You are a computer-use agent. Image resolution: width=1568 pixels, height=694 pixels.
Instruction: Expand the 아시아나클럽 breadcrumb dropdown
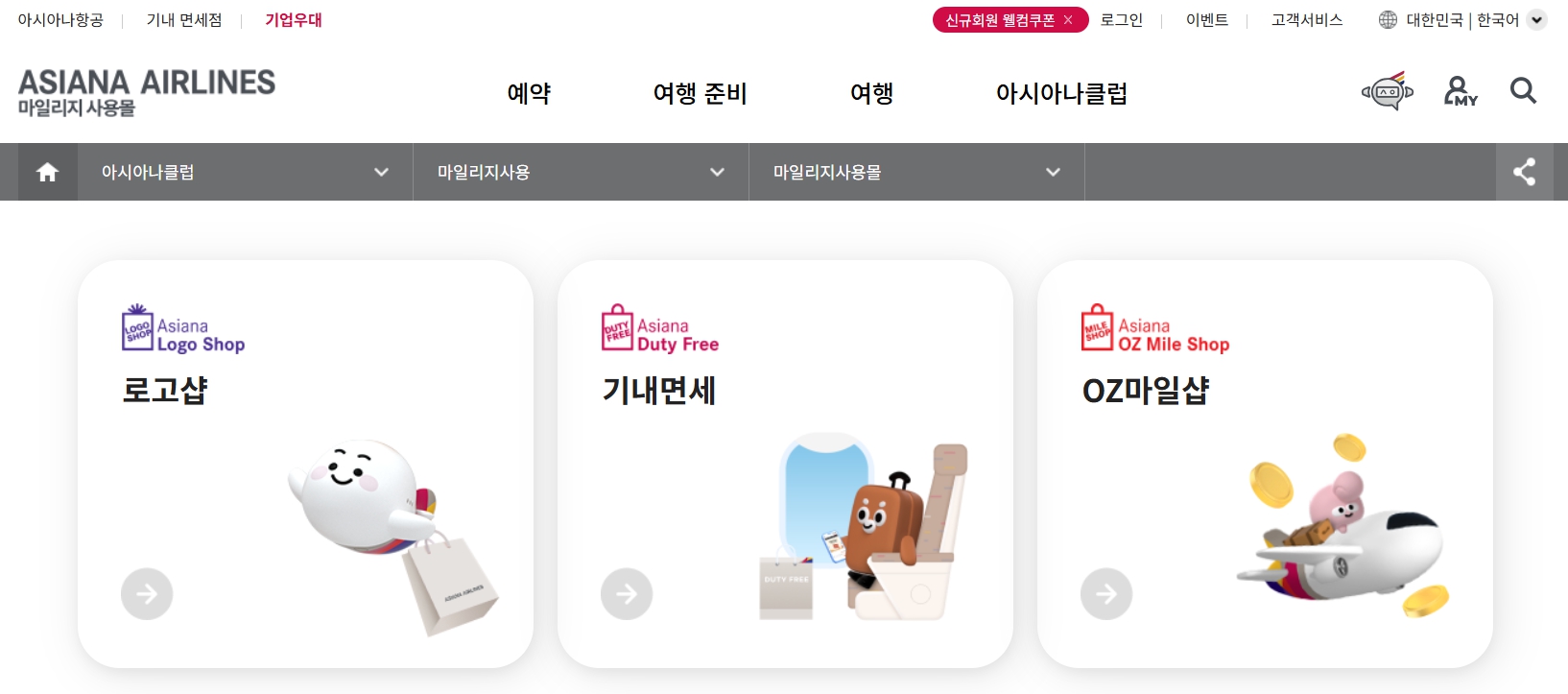246,172
